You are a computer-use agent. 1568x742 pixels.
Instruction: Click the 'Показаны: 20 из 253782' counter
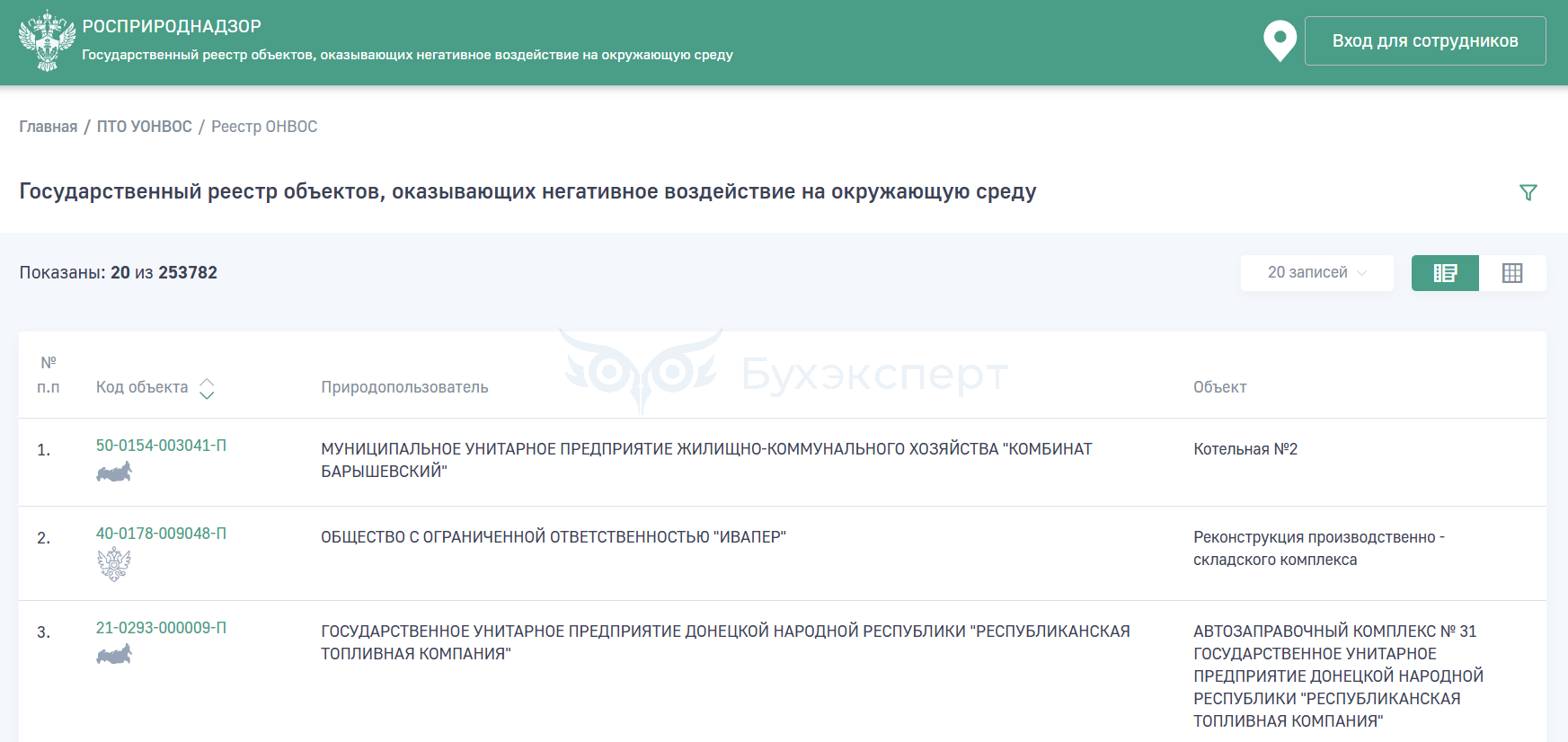pyautogui.click(x=119, y=272)
